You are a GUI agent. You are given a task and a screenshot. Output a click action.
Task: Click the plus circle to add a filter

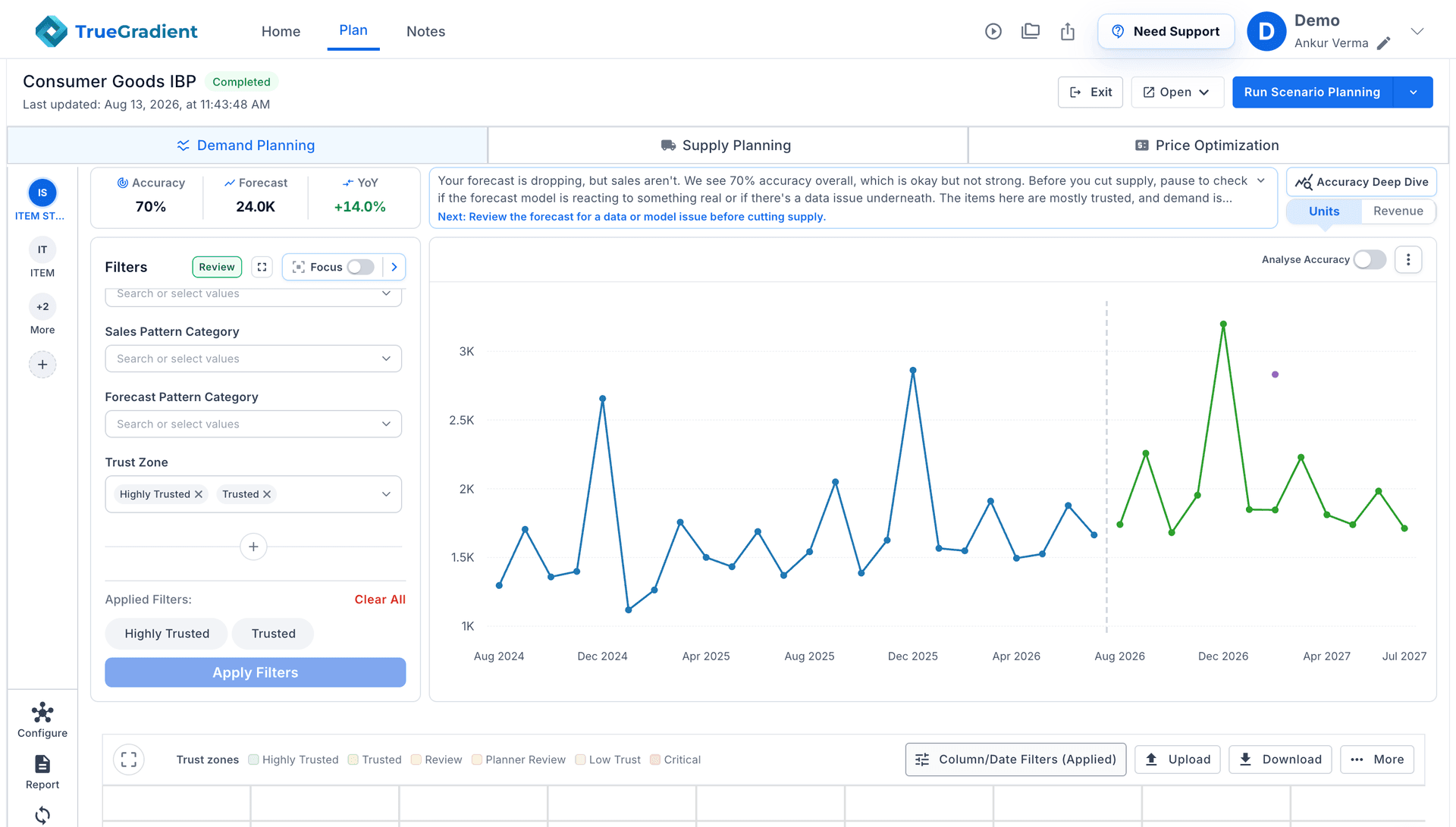click(x=253, y=547)
